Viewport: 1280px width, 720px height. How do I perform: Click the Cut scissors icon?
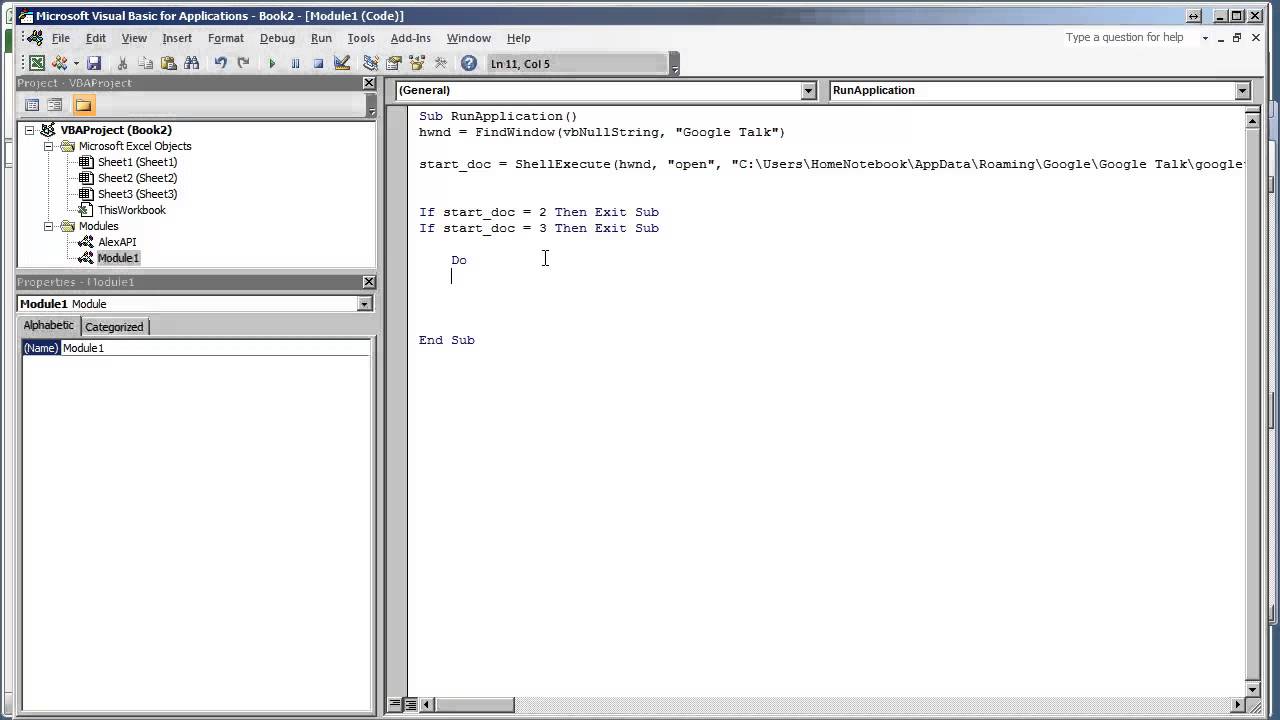click(x=123, y=63)
